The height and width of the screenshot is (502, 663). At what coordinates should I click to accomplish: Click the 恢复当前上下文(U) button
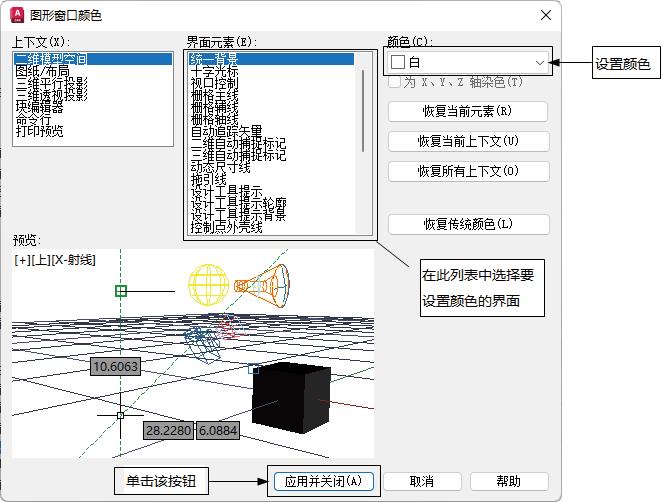click(x=468, y=141)
